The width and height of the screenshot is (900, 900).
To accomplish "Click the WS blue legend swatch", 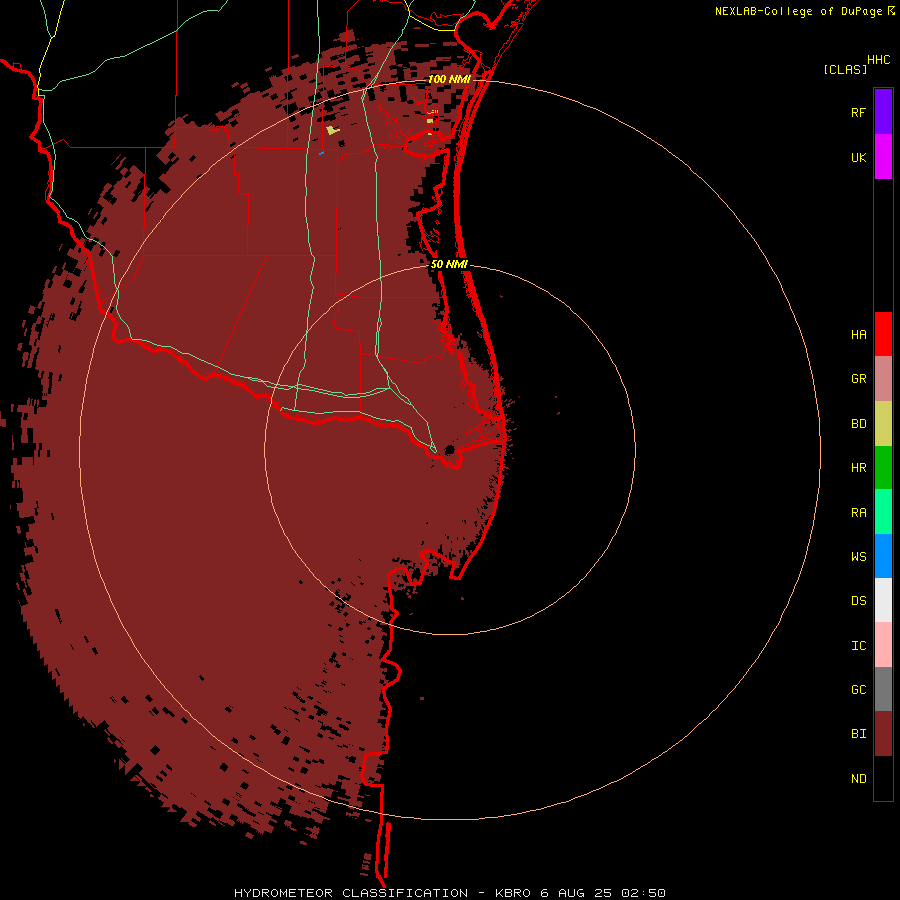I will [883, 556].
